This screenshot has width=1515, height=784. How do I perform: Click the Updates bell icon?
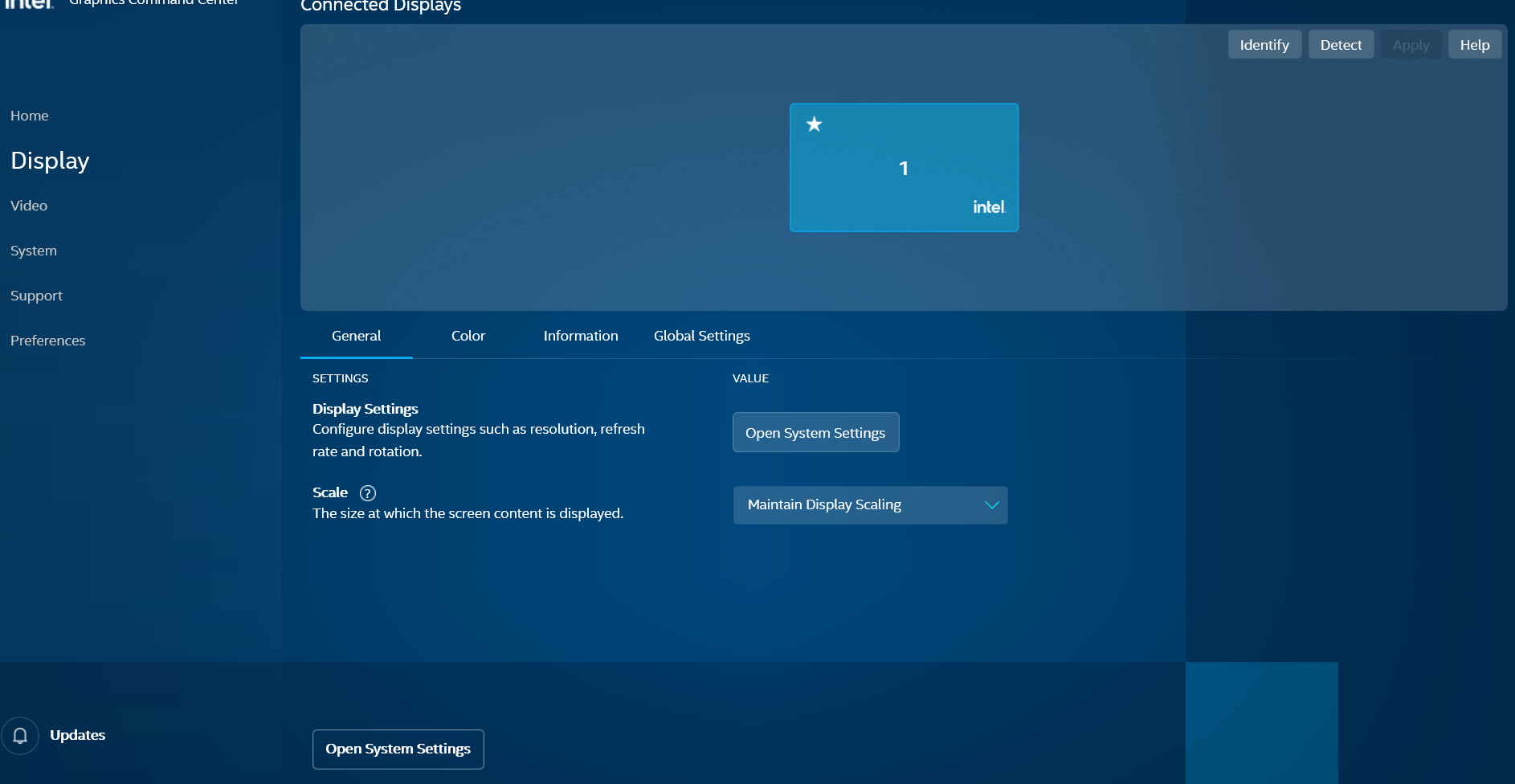[x=20, y=735]
